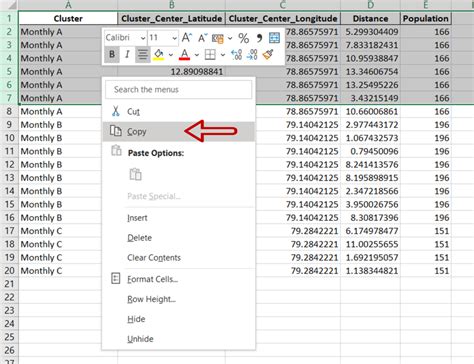The height and width of the screenshot is (364, 474).
Task: Click the Merge & Center icon
Action: pyautogui.click(x=274, y=38)
